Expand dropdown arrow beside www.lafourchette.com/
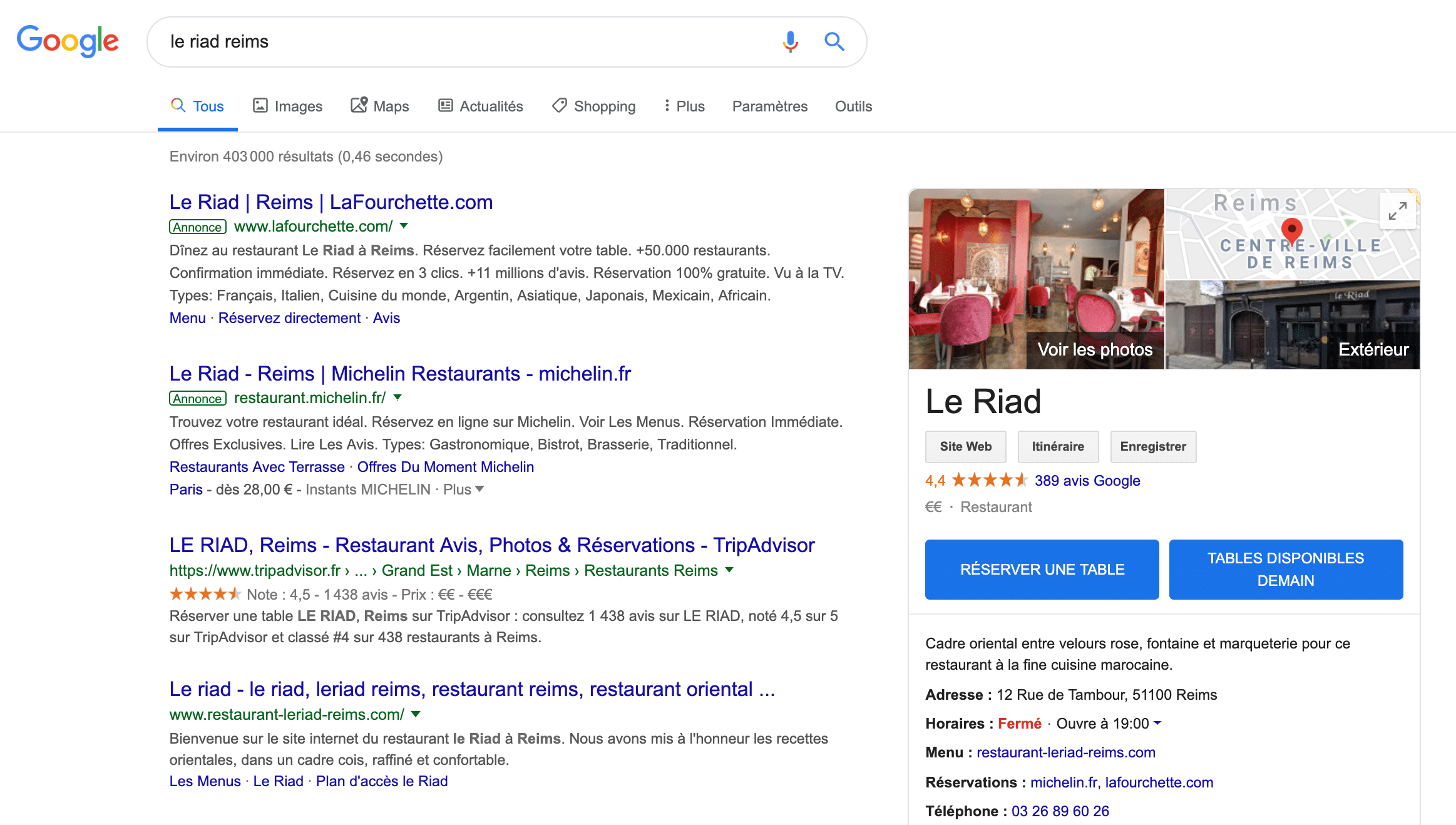This screenshot has width=1456, height=825. point(404,226)
